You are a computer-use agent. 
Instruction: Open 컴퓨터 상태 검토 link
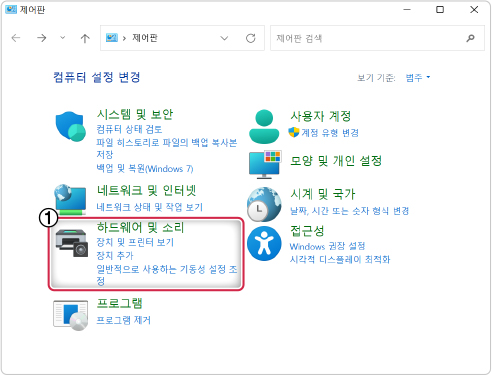(129, 129)
